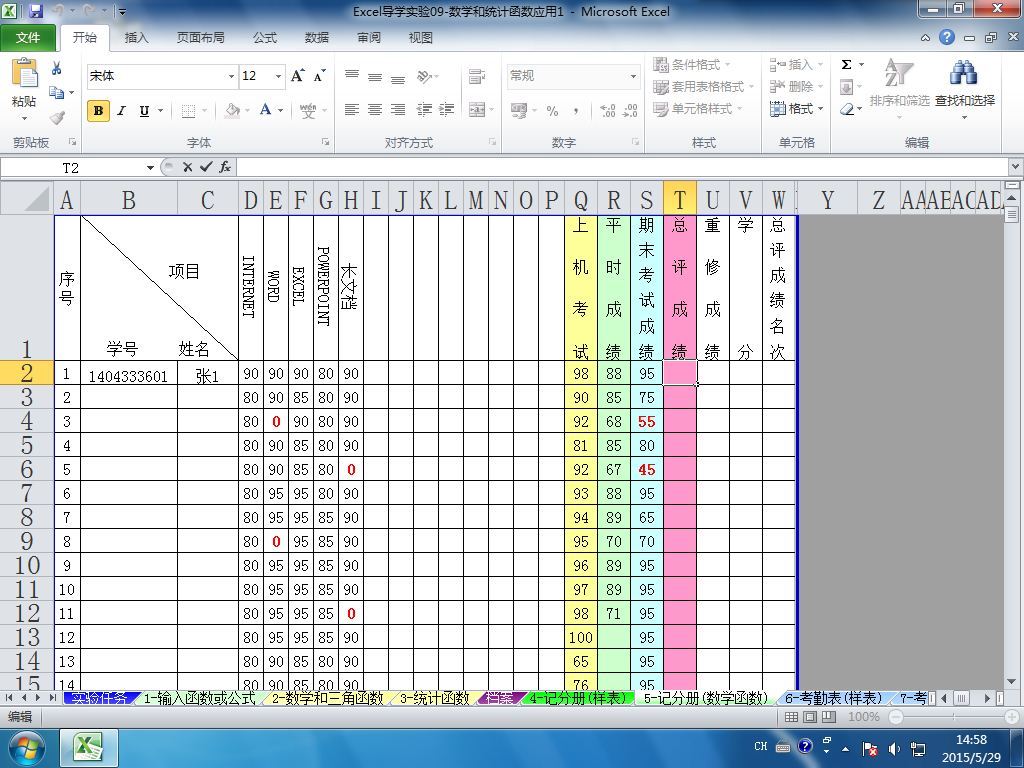Click the wrap text icon
1024x768 pixels.
[477, 76]
